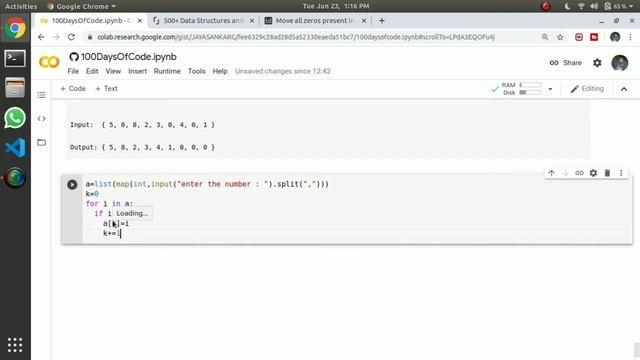Bookmark this page with star icon

[560, 37]
